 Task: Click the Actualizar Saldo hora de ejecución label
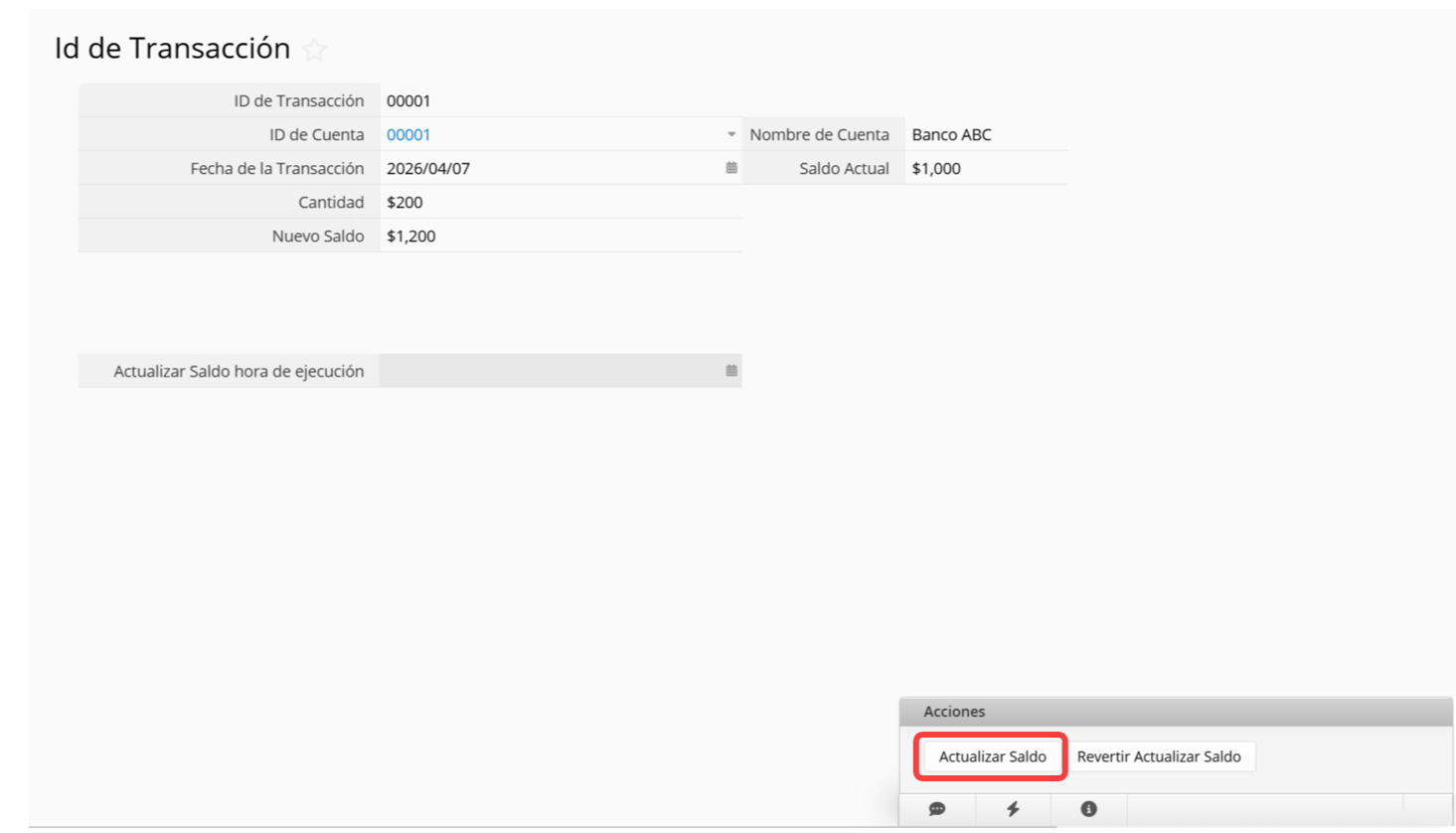(239, 371)
